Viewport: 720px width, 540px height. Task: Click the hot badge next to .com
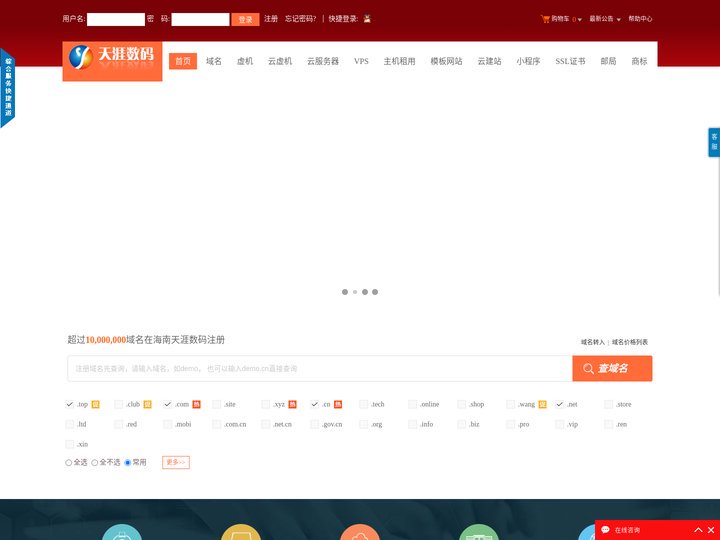coord(196,404)
